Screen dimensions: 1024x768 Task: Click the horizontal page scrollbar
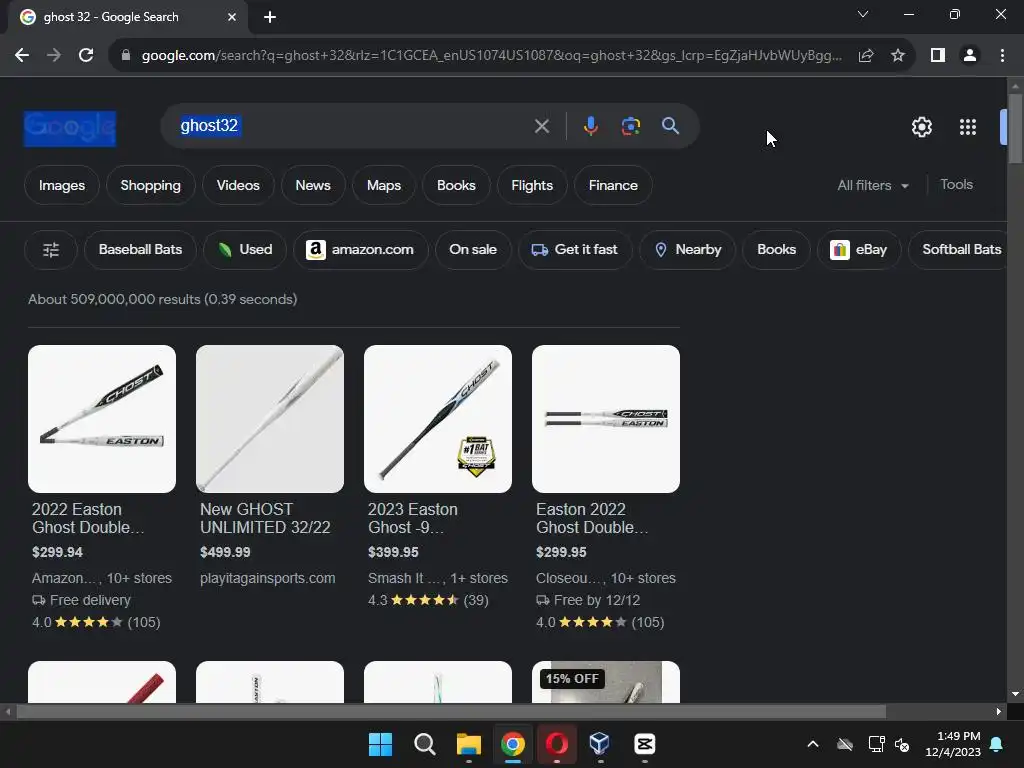click(451, 712)
